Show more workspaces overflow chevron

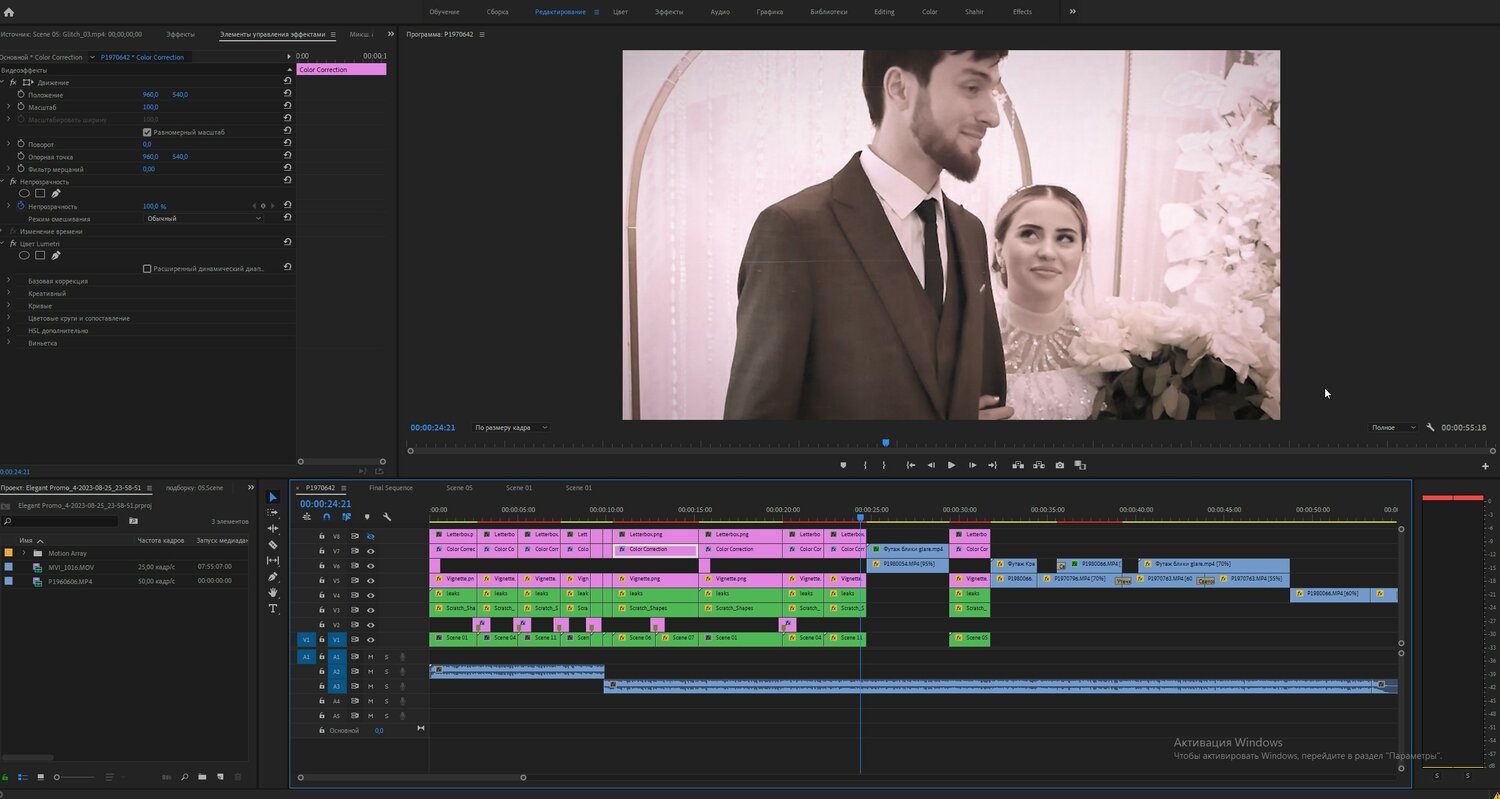coord(1073,11)
